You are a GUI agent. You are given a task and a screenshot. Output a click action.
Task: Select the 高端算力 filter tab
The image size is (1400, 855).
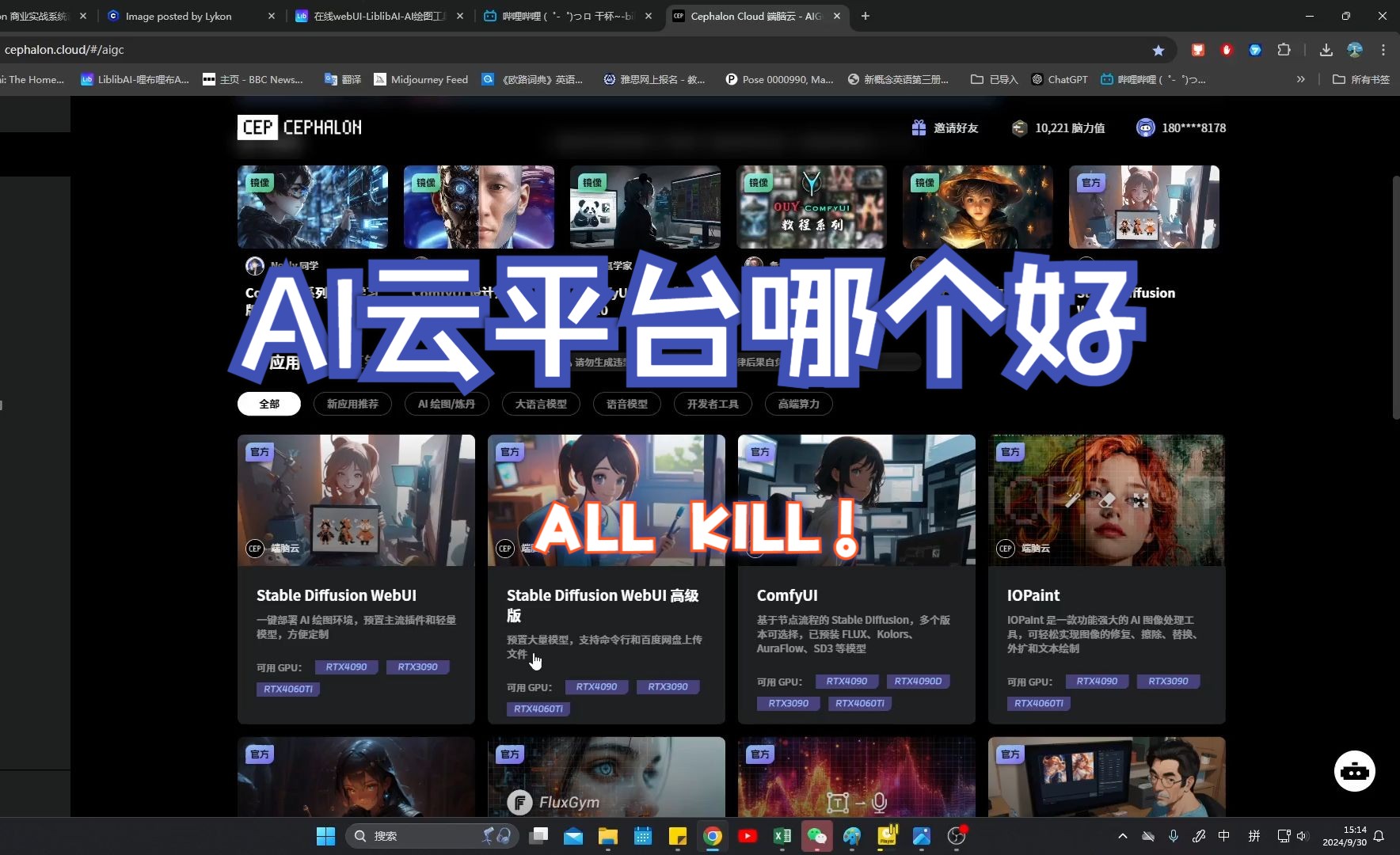[x=798, y=404]
